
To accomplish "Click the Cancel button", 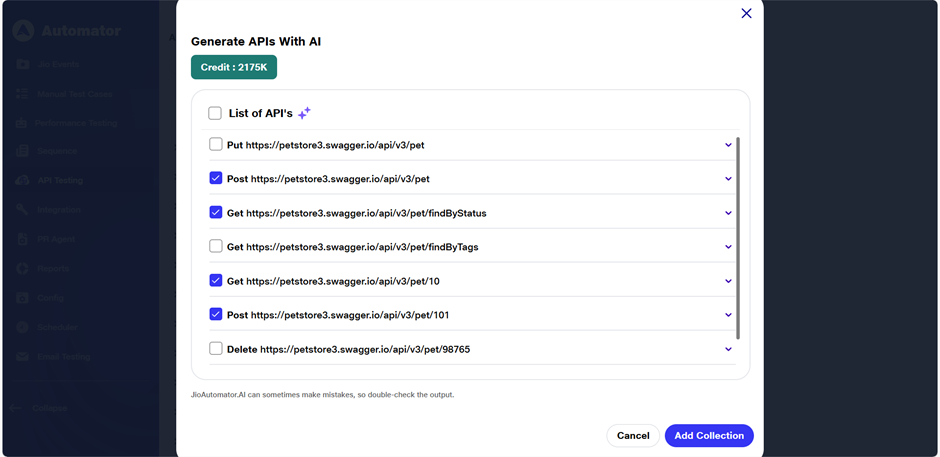I will point(633,436).
